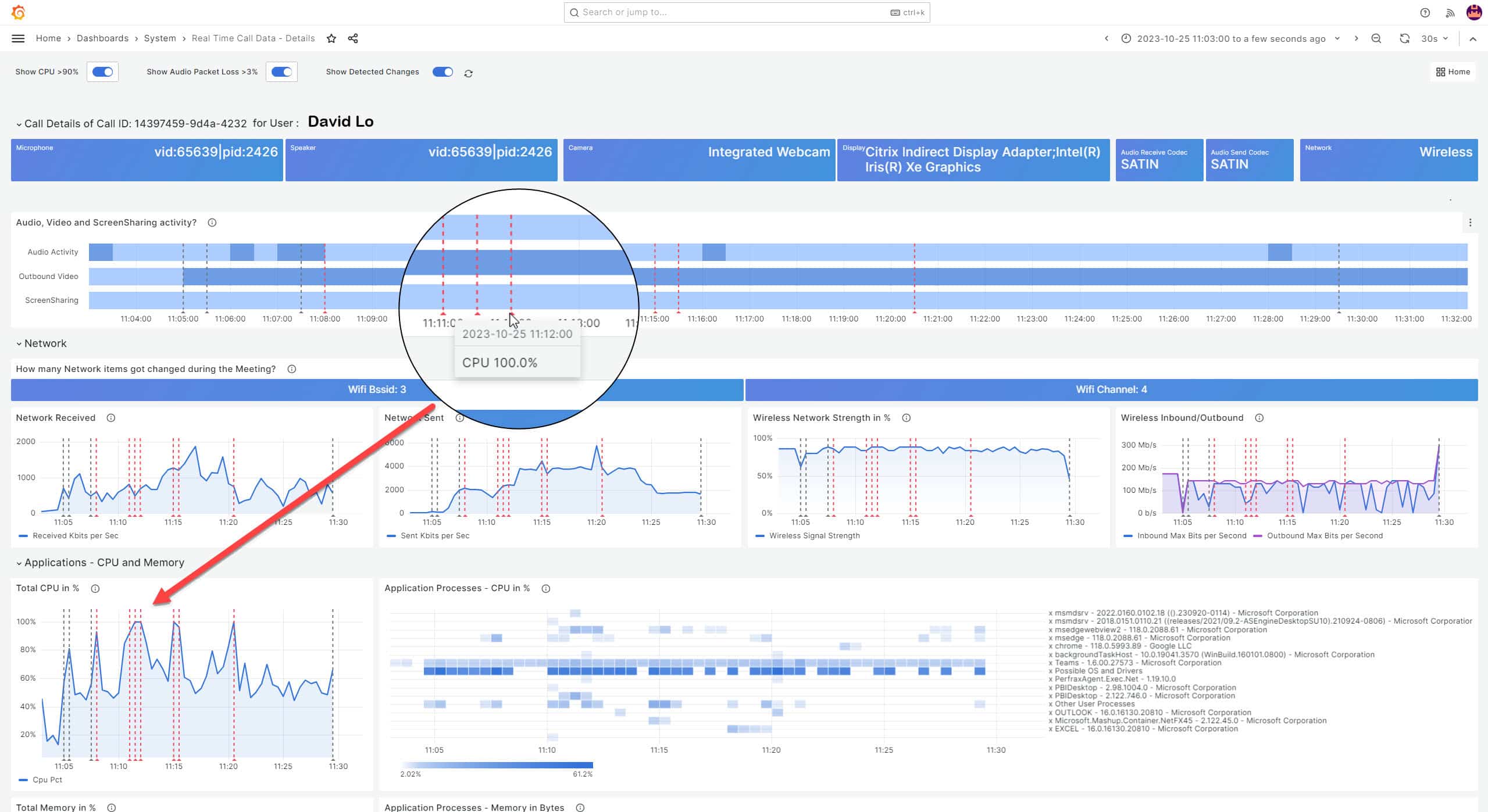Open the 30s refresh interval dropdown
Screen dimensions: 1488x812
(1435, 38)
